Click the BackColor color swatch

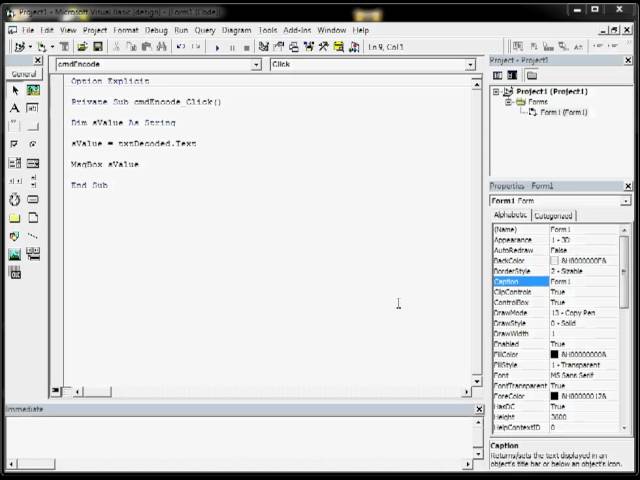(554, 260)
